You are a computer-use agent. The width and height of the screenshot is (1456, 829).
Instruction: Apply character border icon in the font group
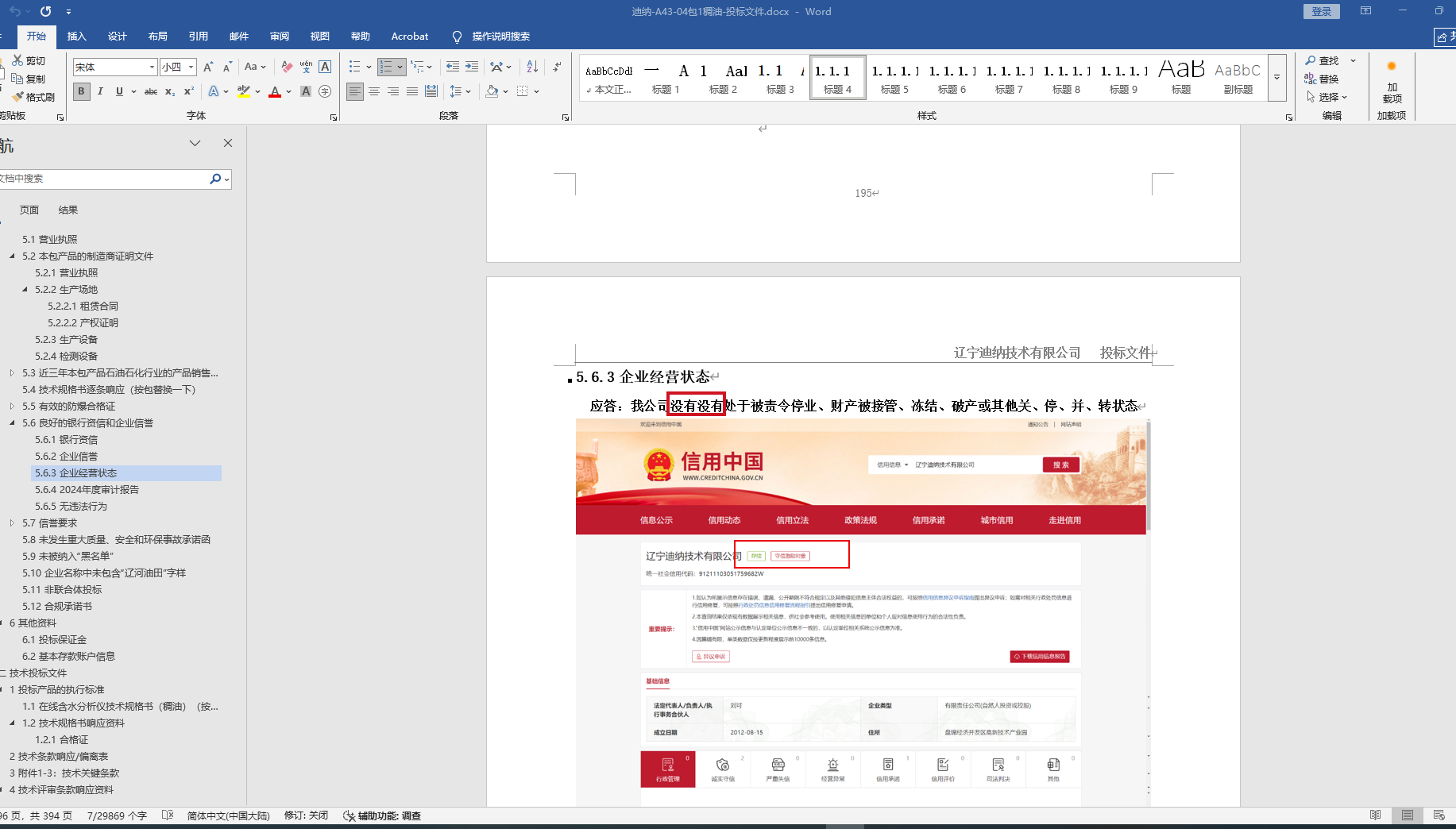325,67
